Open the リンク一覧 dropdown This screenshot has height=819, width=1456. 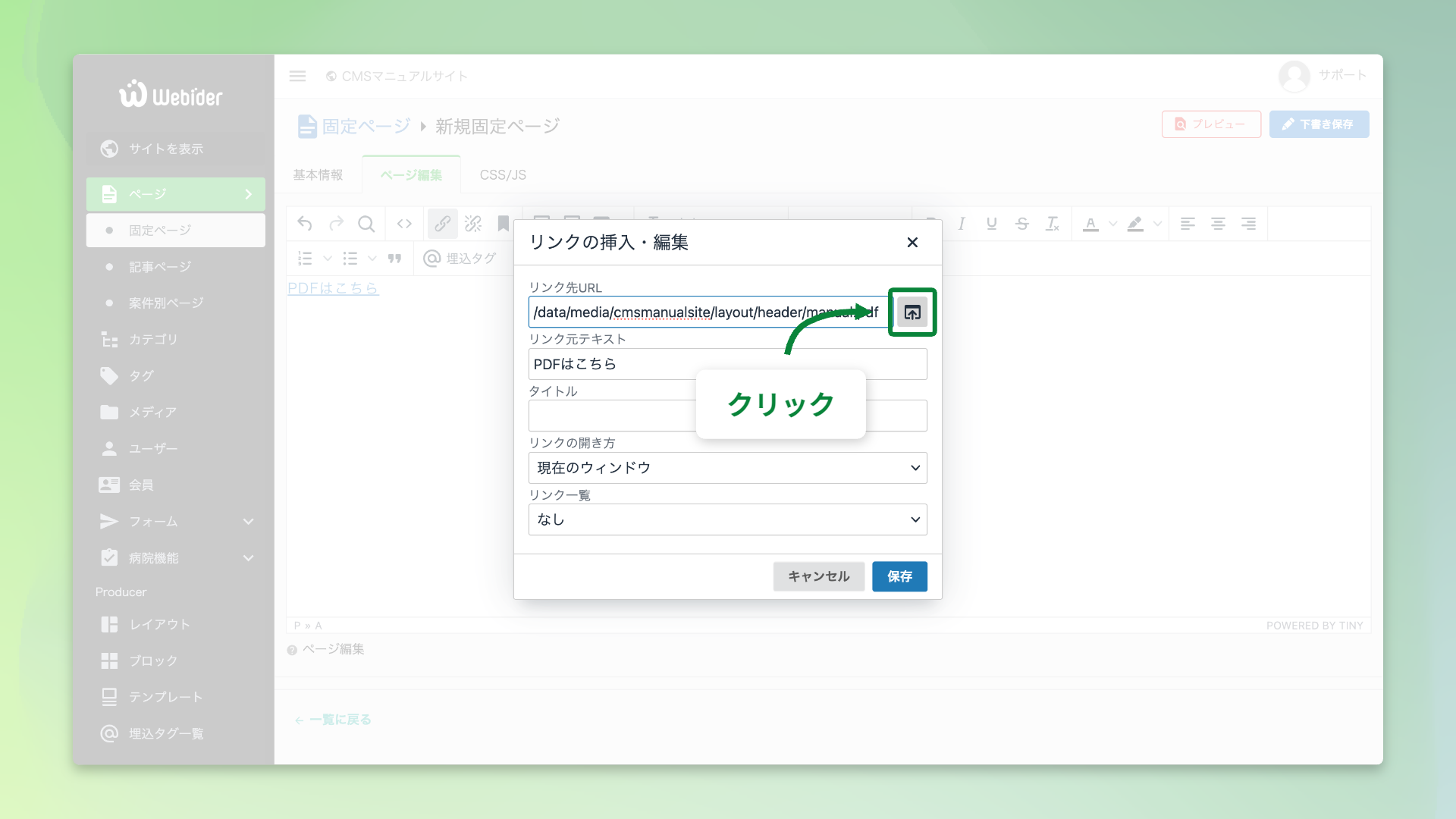[x=727, y=519]
